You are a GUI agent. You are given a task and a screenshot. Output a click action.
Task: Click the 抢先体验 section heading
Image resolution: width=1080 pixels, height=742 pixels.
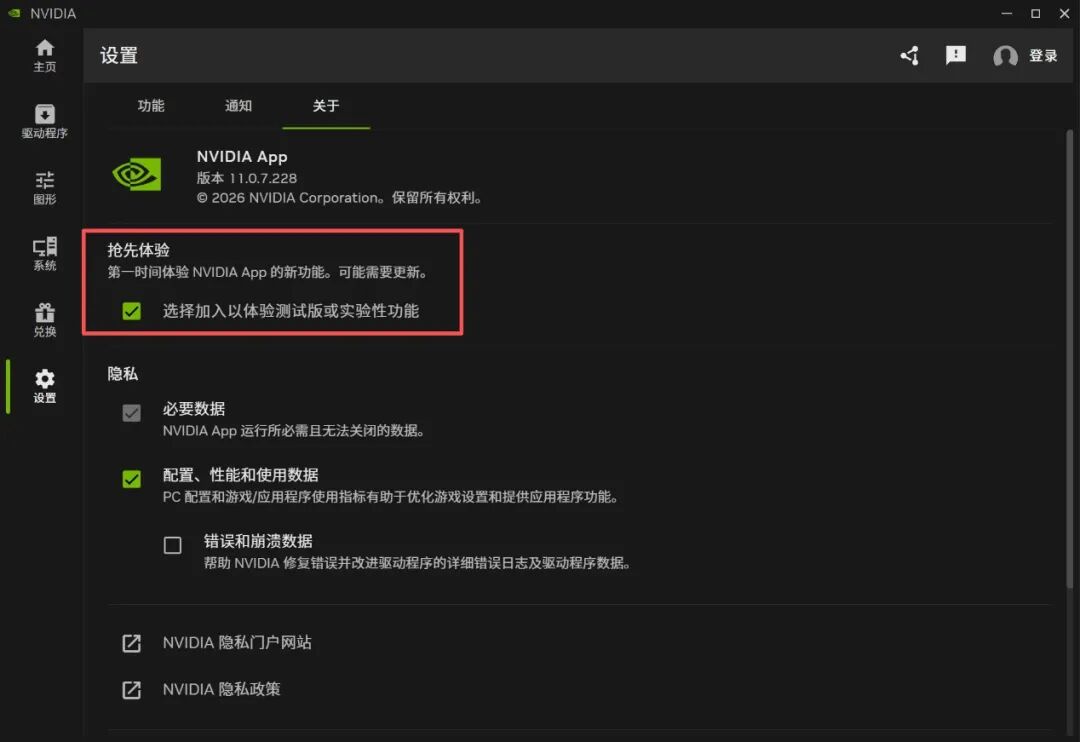click(x=138, y=250)
